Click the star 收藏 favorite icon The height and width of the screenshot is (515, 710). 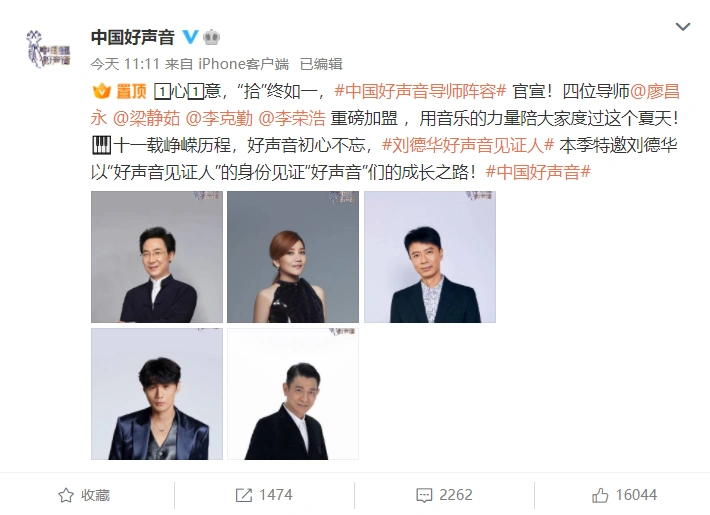[x=66, y=495]
